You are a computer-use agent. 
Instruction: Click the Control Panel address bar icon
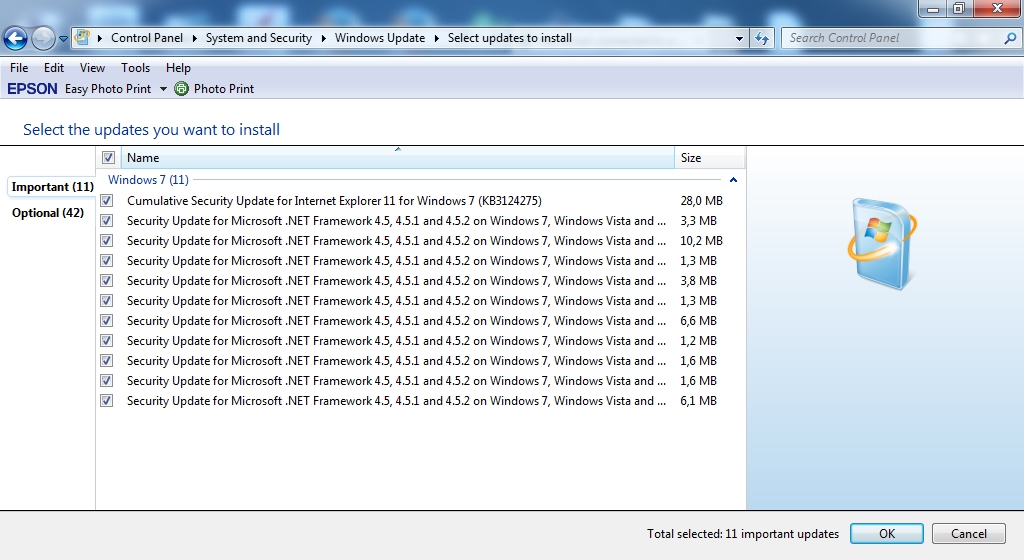[x=82, y=38]
